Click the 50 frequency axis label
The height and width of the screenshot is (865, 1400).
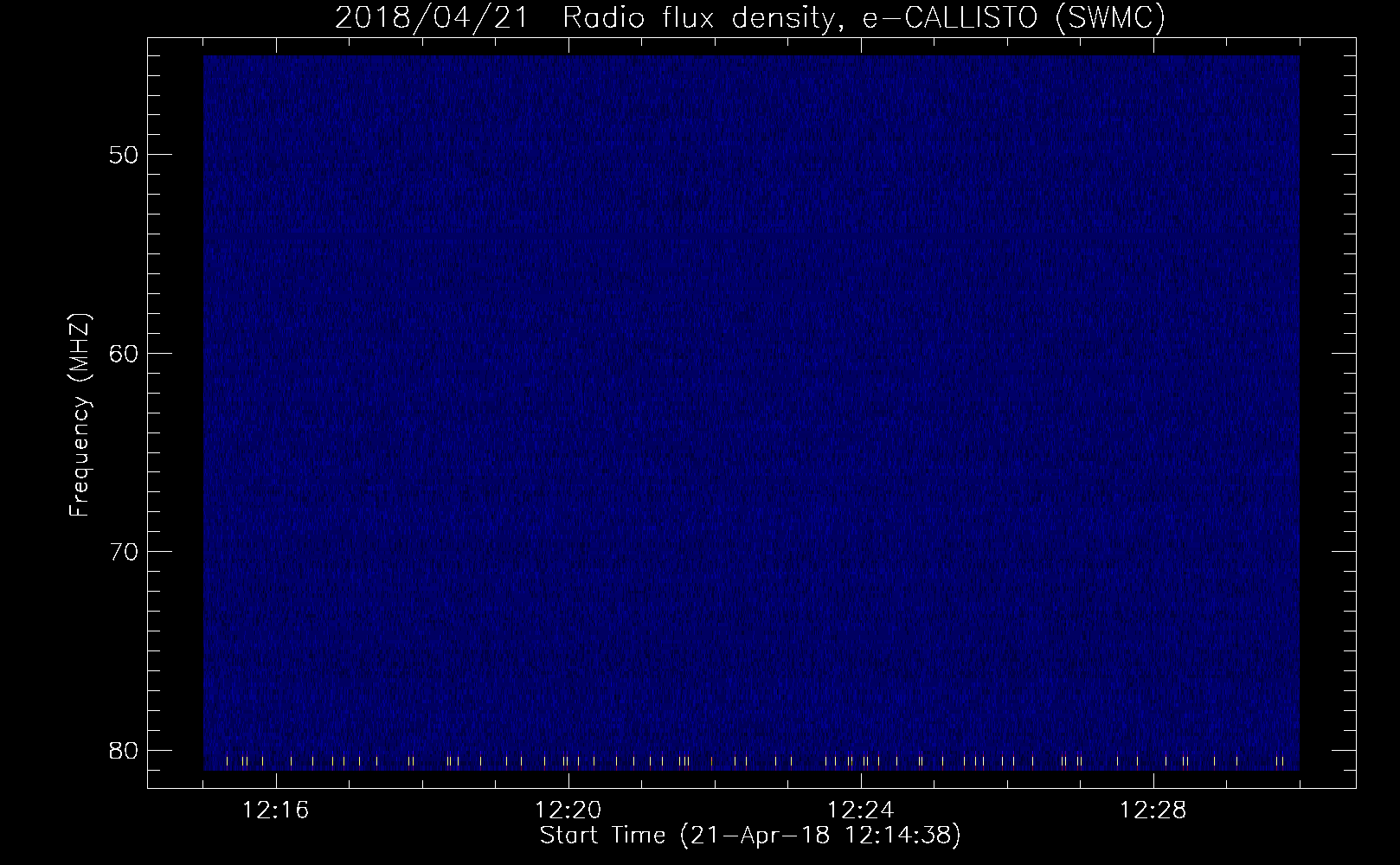click(x=122, y=155)
